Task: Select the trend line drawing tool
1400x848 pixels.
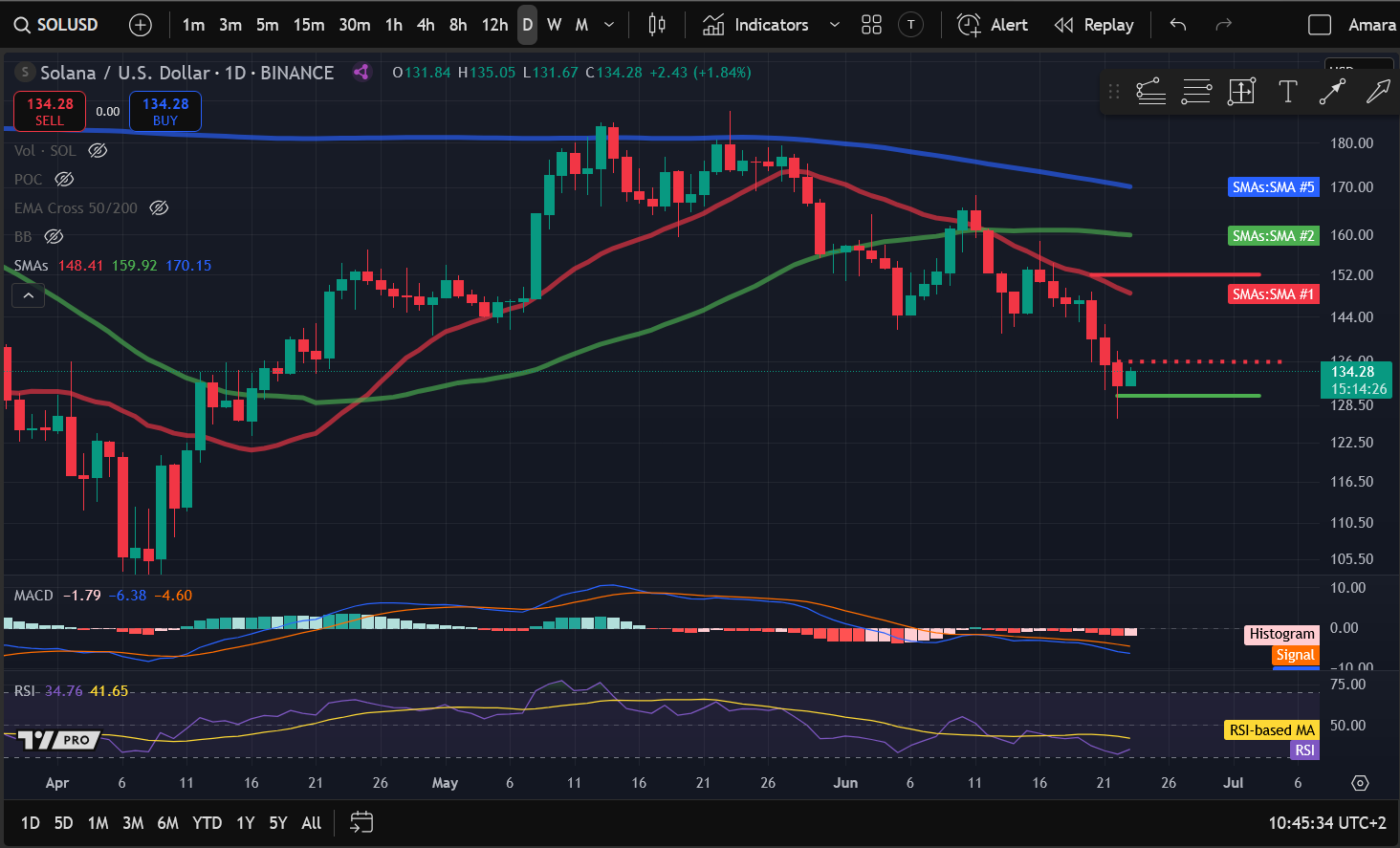Action: (1332, 92)
